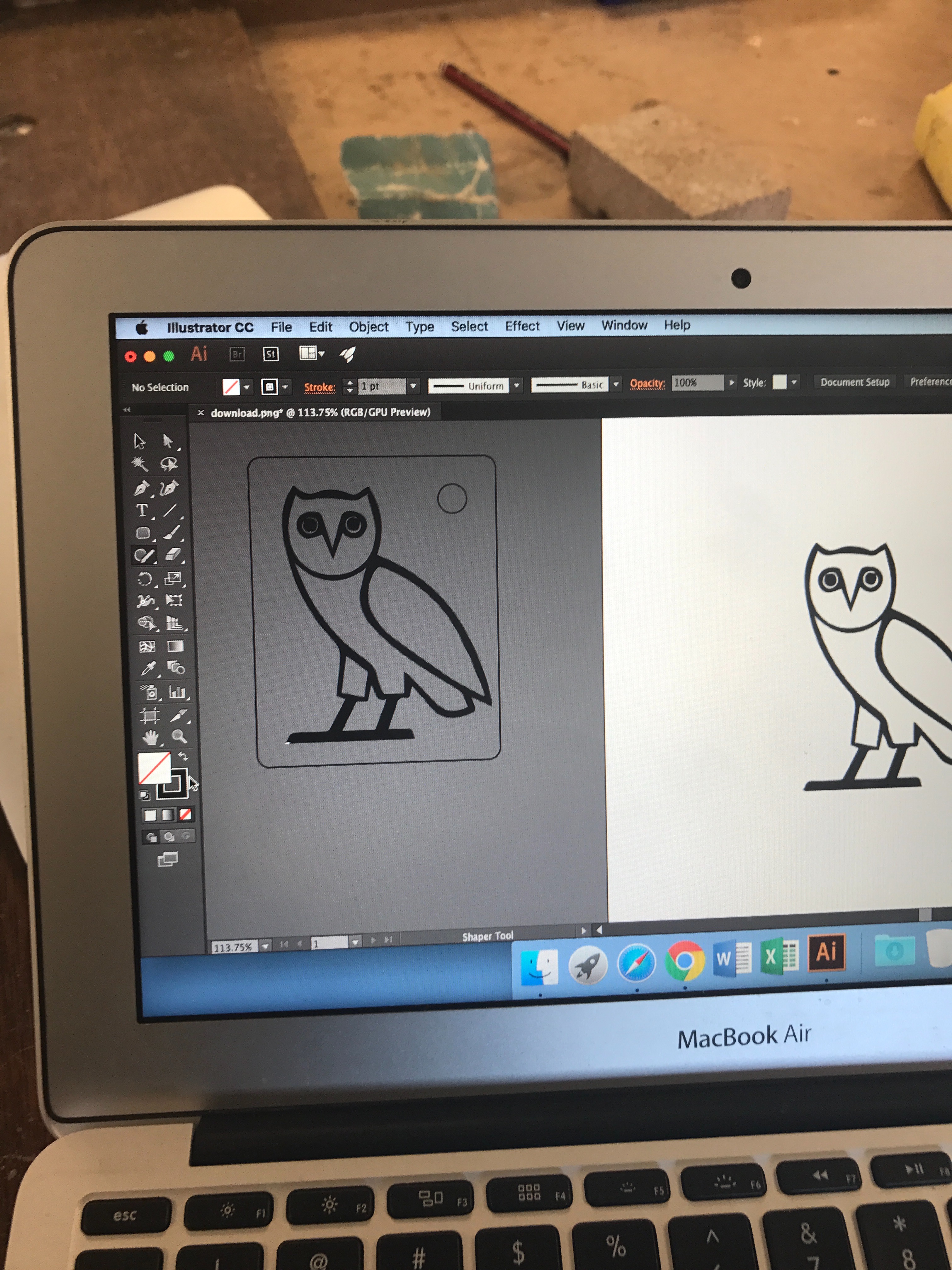Select the Curvature tool
The height and width of the screenshot is (1270, 952).
tap(169, 488)
